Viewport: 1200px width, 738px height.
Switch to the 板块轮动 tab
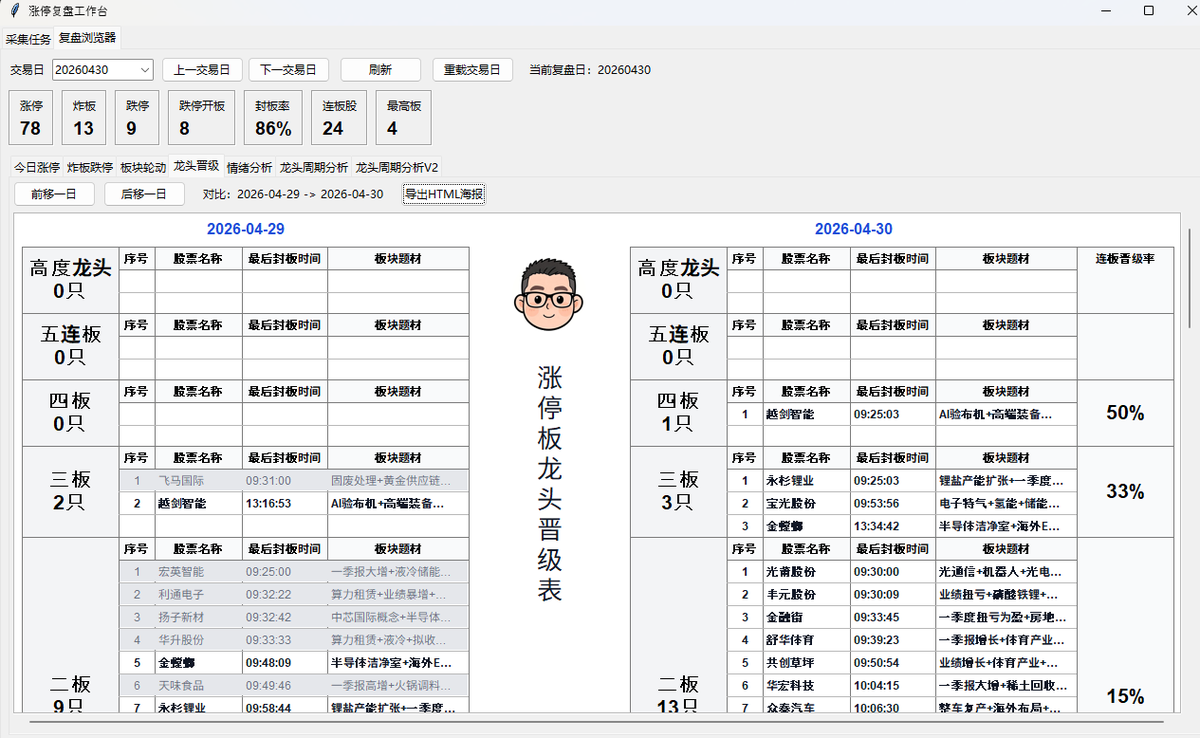[x=143, y=167]
